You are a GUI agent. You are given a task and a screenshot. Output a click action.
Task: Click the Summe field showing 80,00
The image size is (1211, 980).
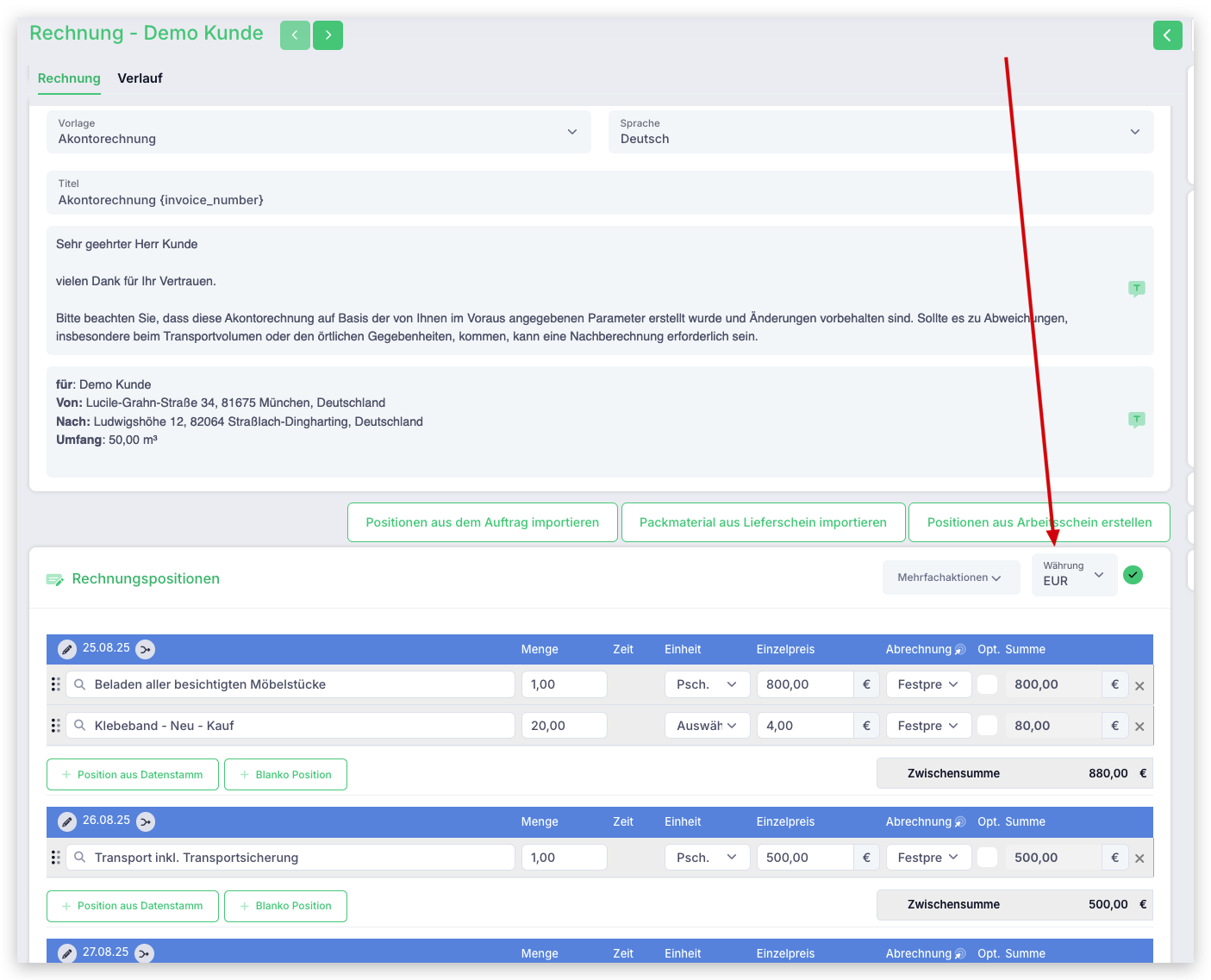tap(1053, 726)
